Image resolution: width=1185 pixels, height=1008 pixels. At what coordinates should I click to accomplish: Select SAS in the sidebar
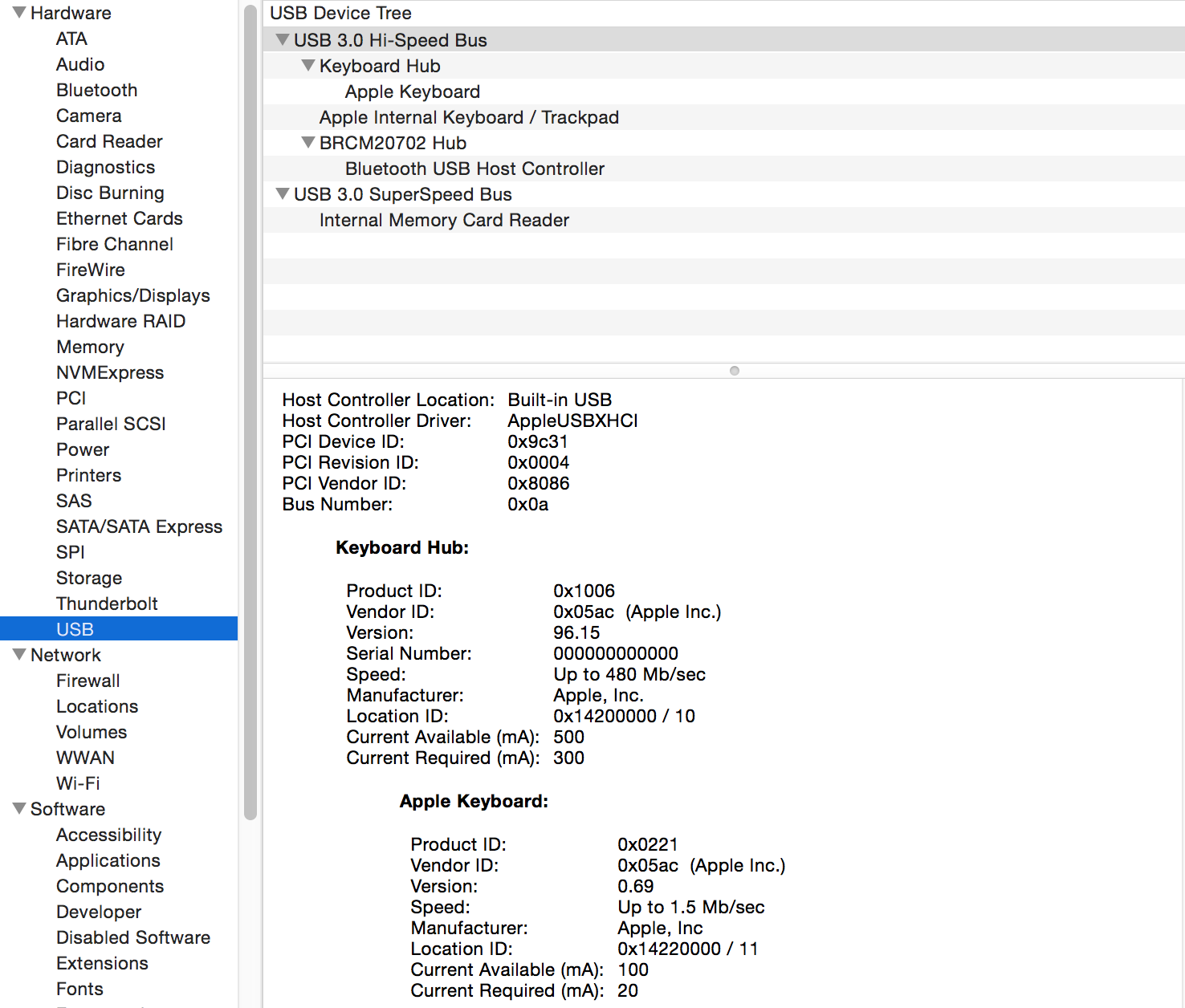(x=74, y=501)
